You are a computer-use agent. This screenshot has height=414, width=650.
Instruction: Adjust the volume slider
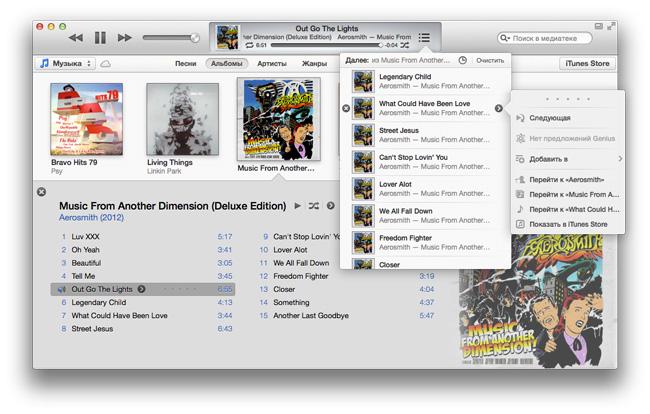pos(171,38)
